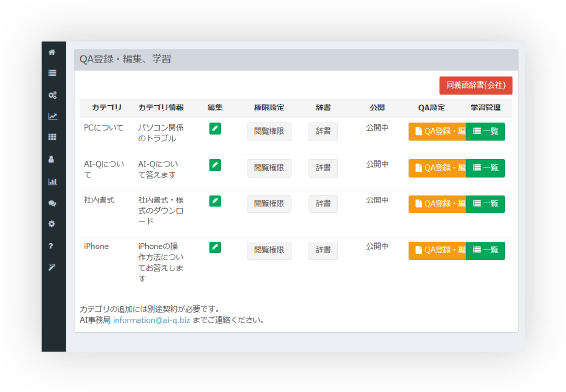
Task: Open the line chart icon in sidebar
Action: point(52,116)
